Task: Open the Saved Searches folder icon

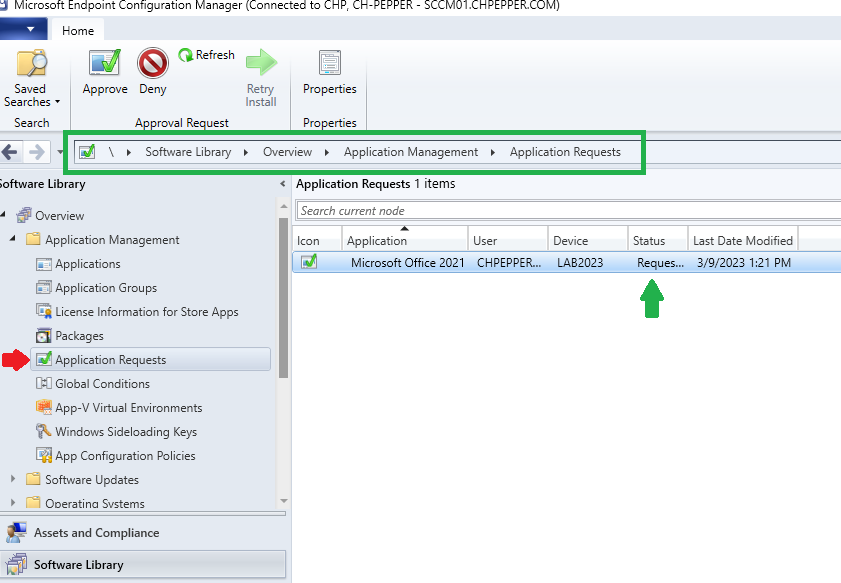Action: 32,63
